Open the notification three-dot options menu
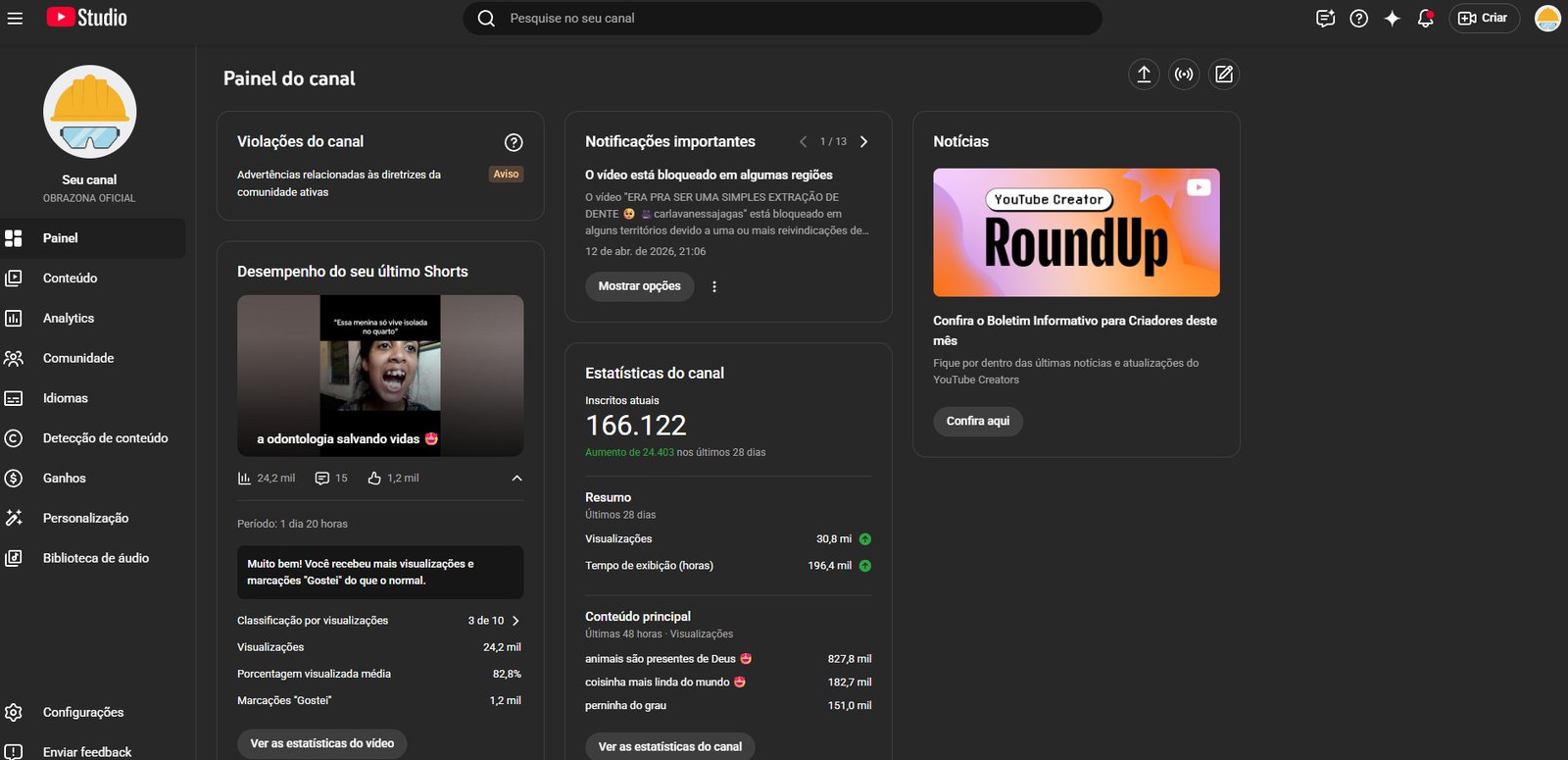1568x760 pixels. 713,287
